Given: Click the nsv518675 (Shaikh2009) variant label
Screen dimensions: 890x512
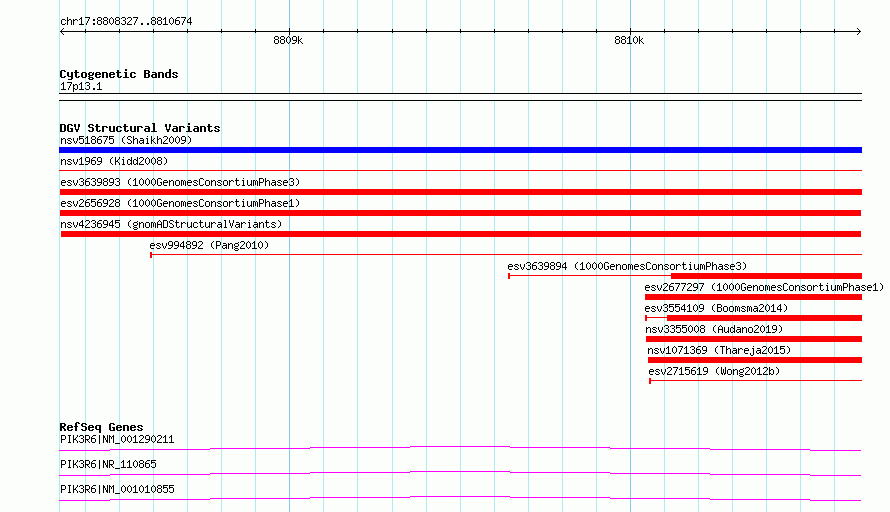Looking at the screenshot, I should [x=126, y=140].
